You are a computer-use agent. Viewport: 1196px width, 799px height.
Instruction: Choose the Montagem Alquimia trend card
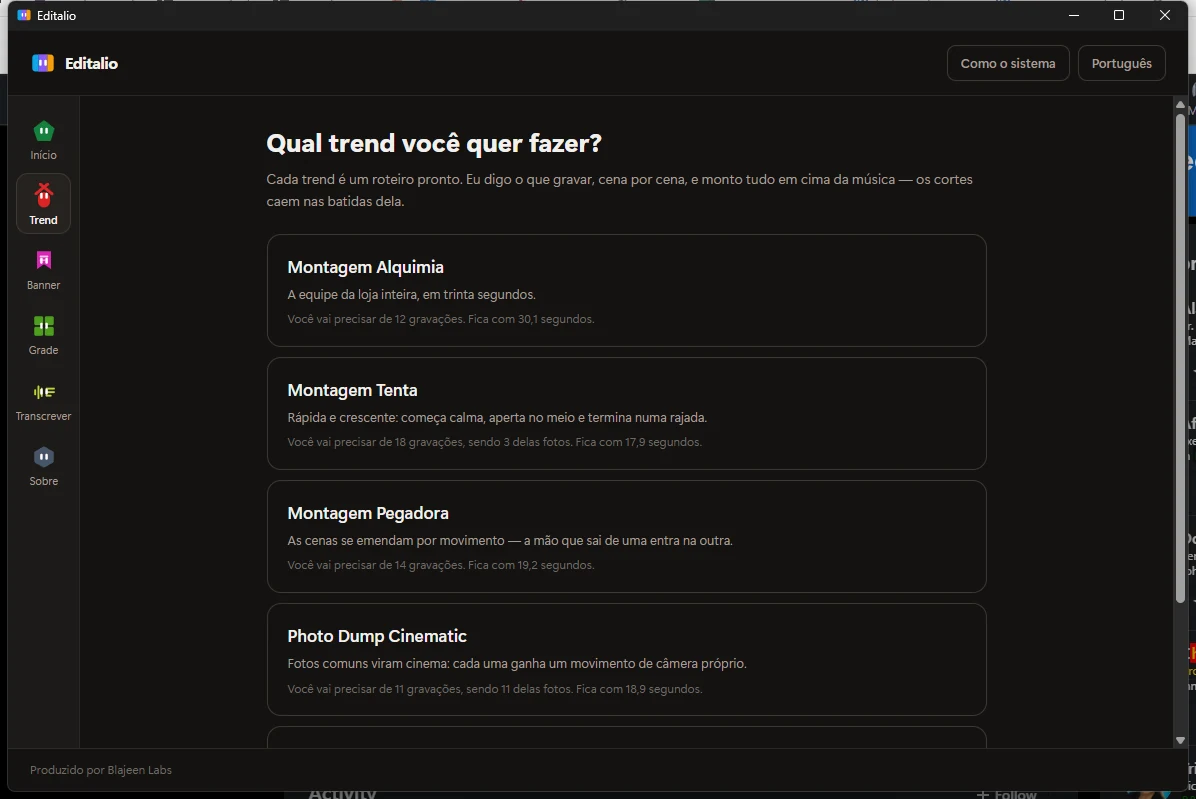click(626, 290)
